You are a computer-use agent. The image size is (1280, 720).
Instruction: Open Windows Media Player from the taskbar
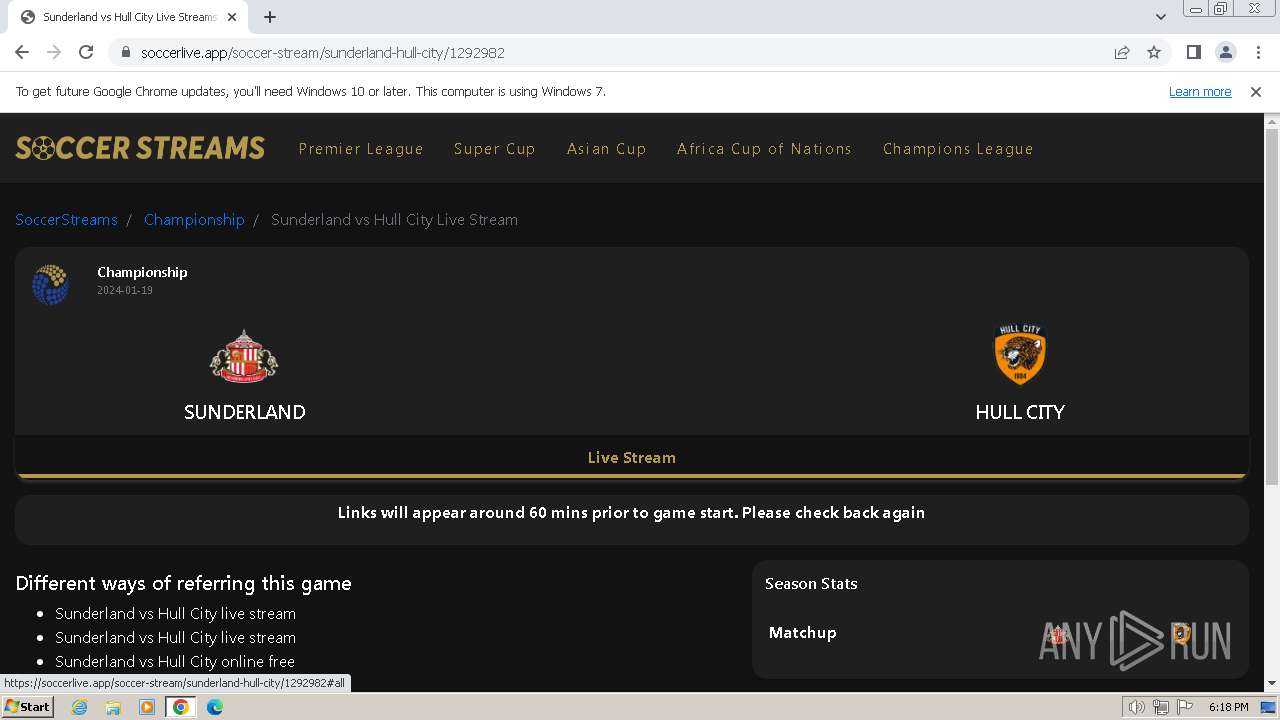147,707
